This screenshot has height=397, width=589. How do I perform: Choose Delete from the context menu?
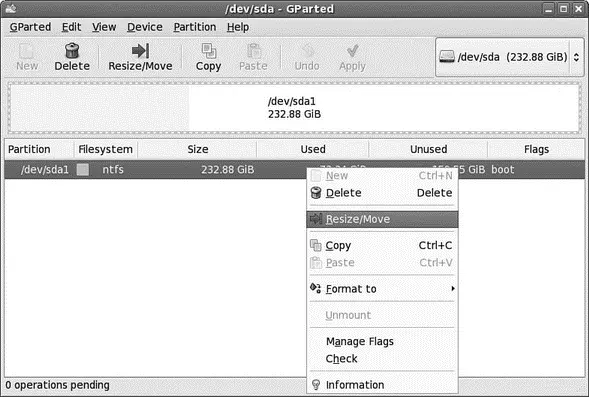[x=382, y=193]
